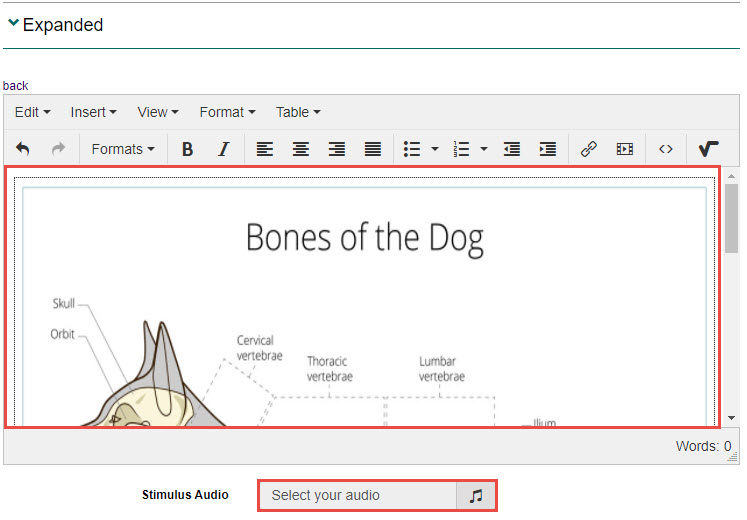
Task: Open the math equation editor
Action: click(x=708, y=149)
